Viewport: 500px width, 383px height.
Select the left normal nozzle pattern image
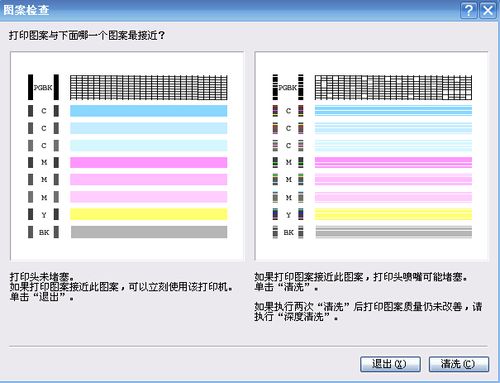(127, 156)
